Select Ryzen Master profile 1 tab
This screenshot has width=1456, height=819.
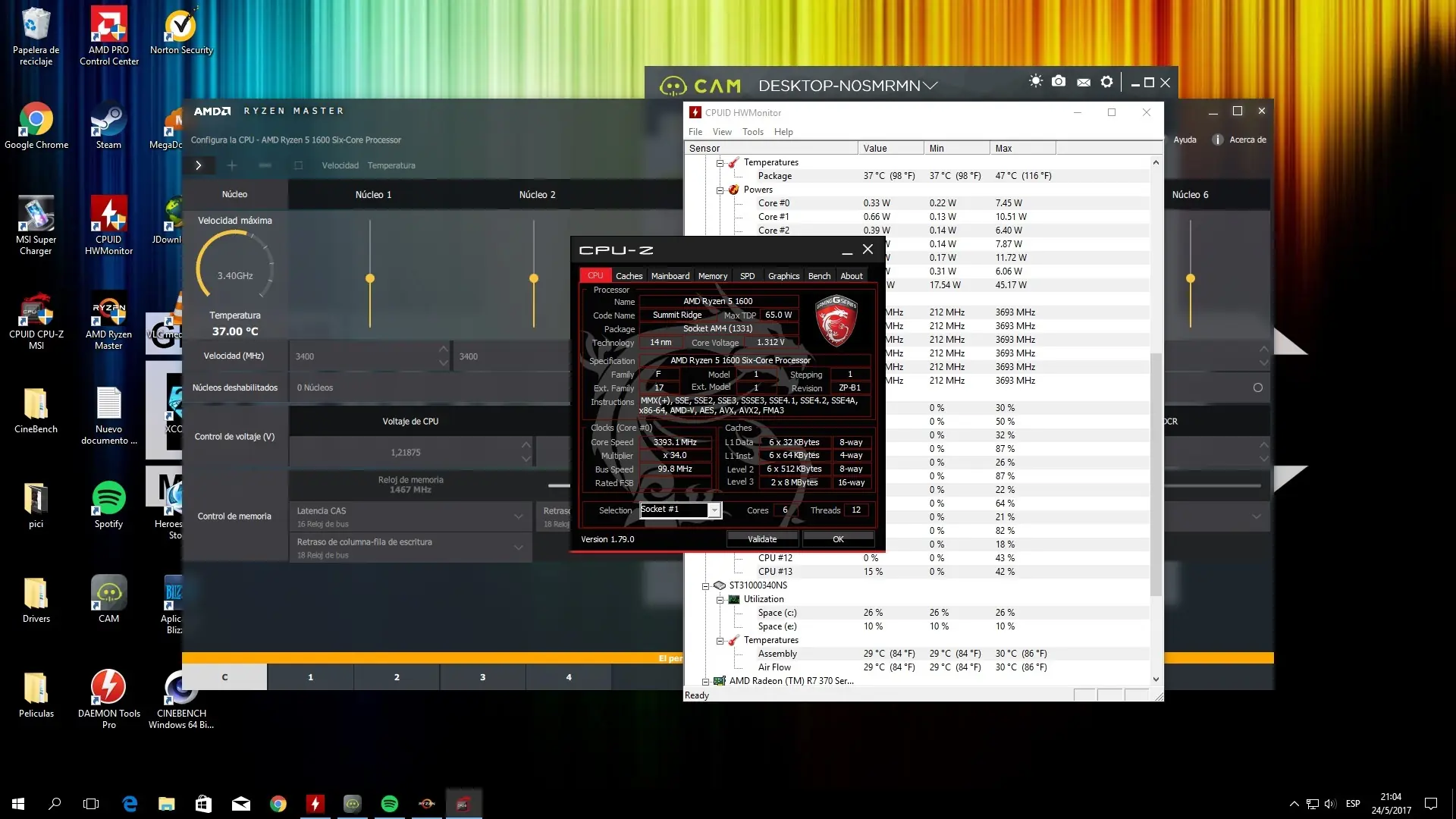click(x=310, y=677)
